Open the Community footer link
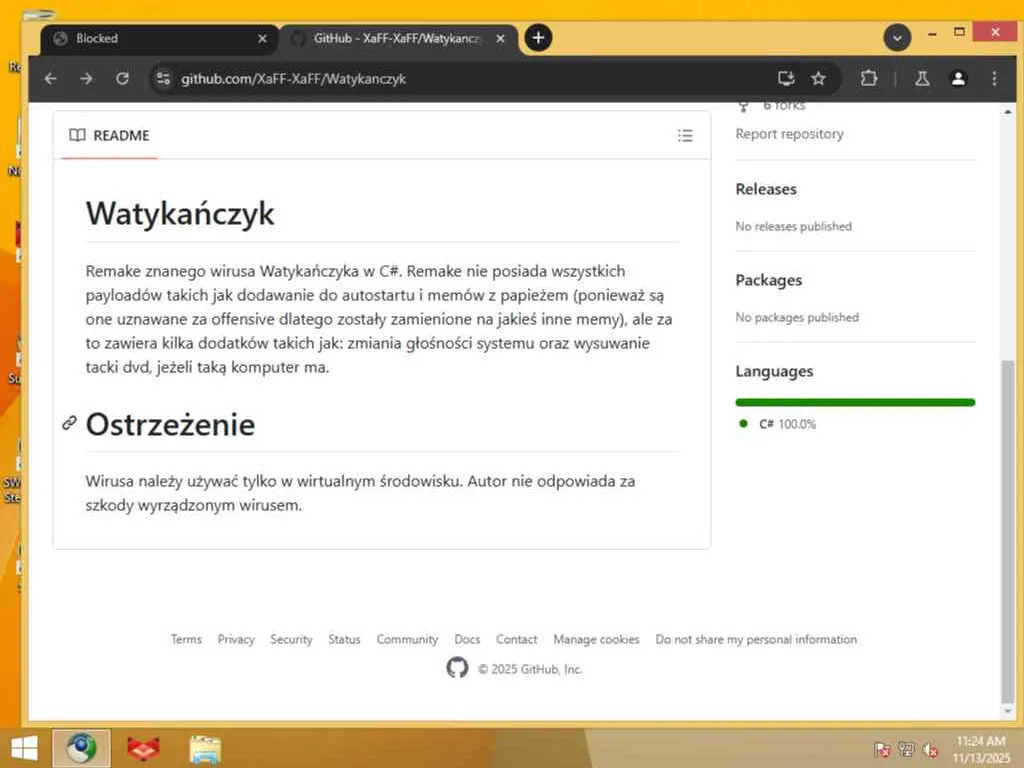The image size is (1024, 768). coord(407,639)
